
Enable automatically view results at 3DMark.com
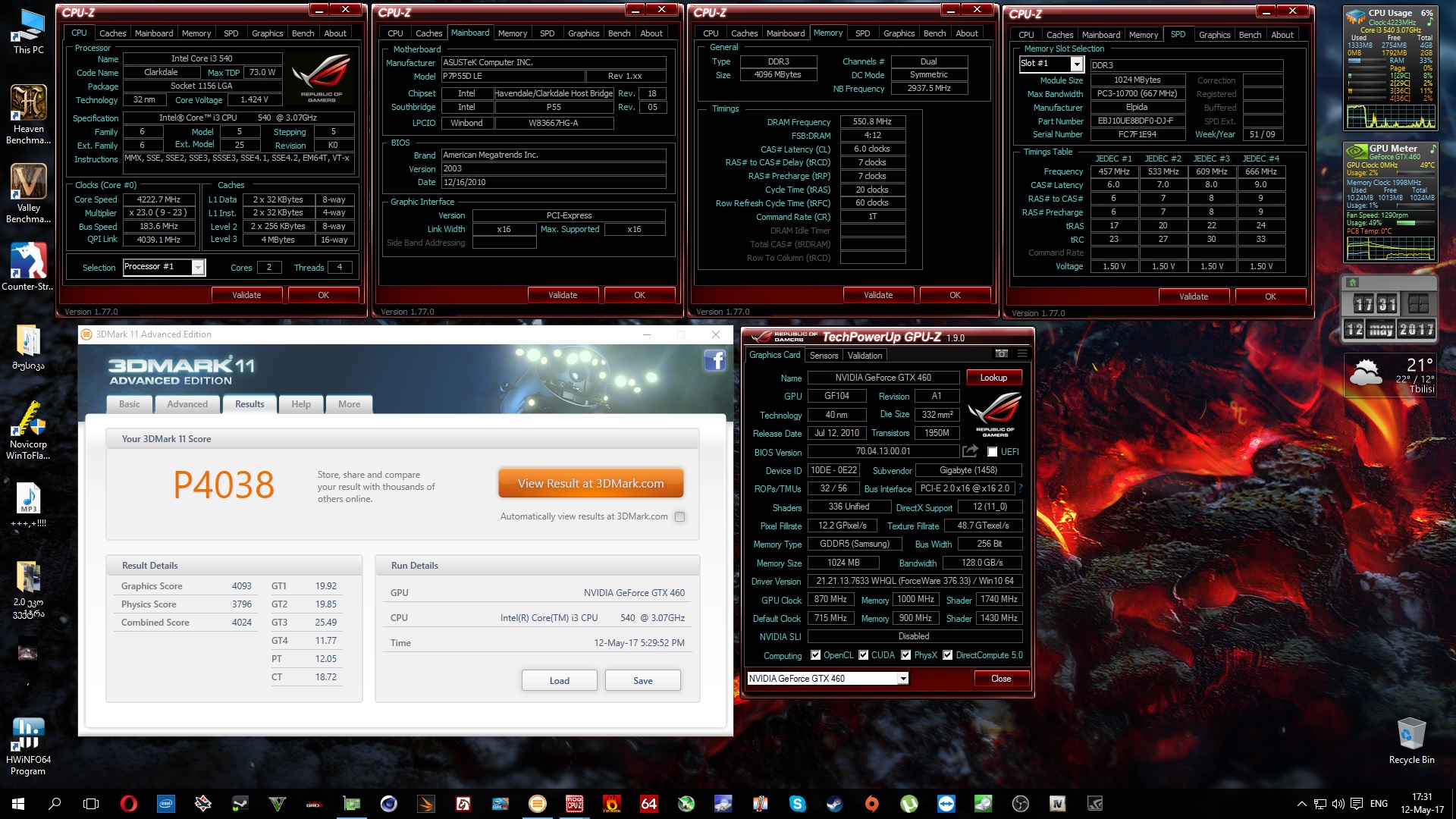tap(679, 517)
